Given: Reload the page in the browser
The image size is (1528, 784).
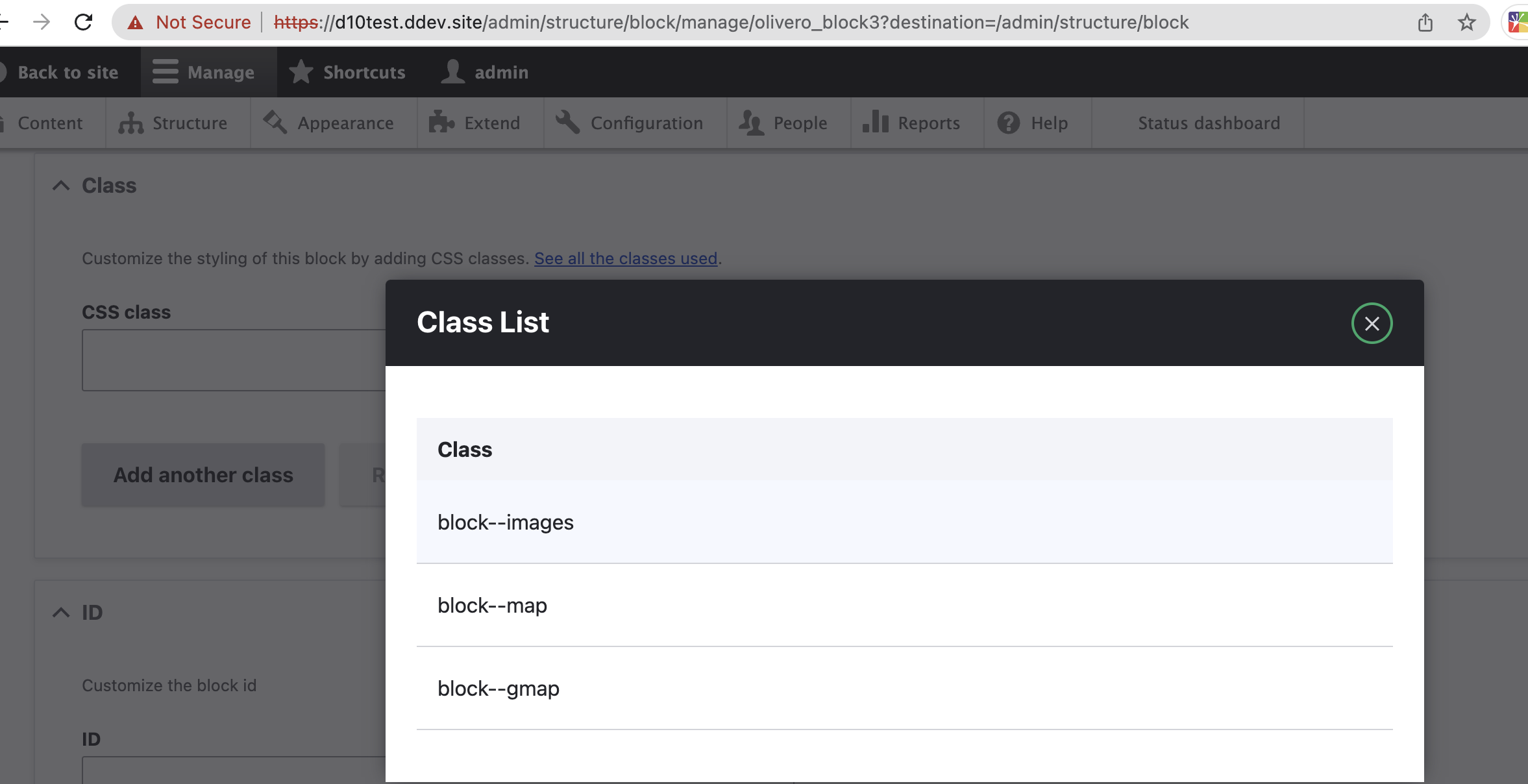Looking at the screenshot, I should tap(83, 21).
